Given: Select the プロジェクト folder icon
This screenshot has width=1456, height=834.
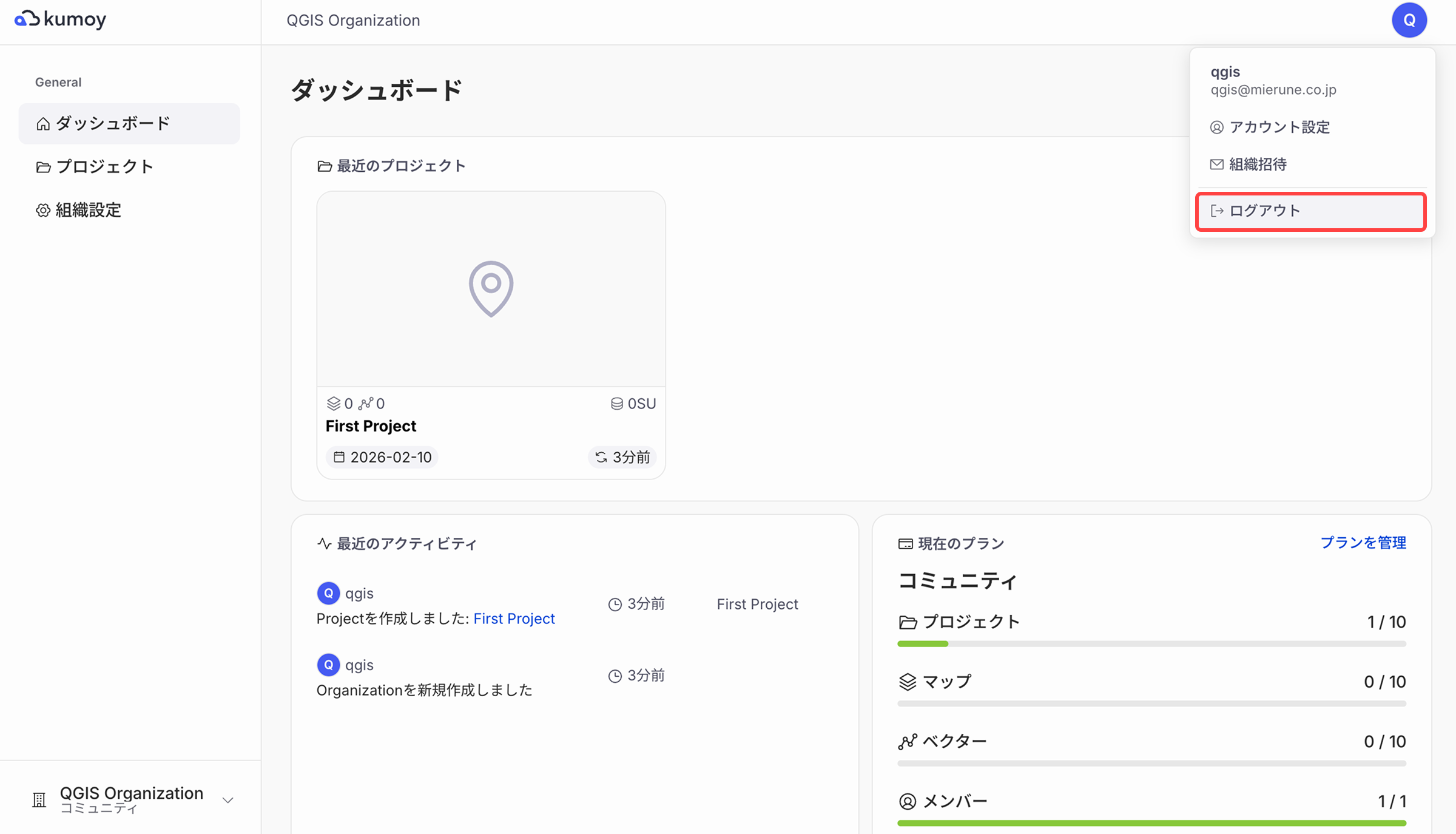Looking at the screenshot, I should (x=42, y=166).
